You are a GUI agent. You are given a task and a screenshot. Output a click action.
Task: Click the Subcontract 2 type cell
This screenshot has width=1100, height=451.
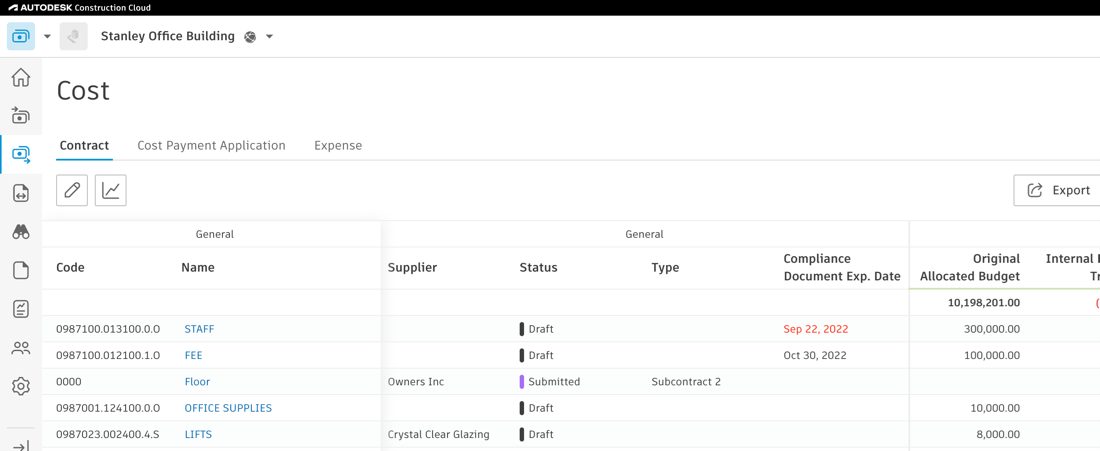click(x=686, y=382)
